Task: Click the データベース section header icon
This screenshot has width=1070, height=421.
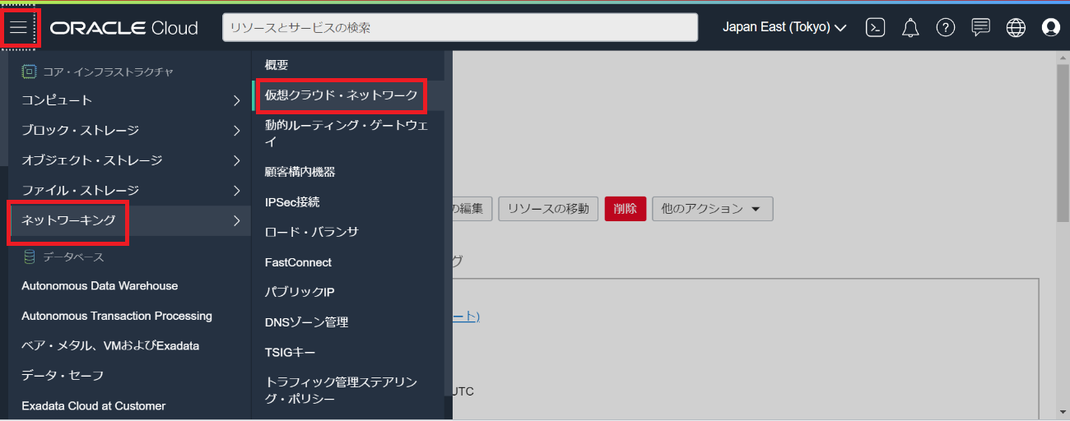Action: point(29,257)
